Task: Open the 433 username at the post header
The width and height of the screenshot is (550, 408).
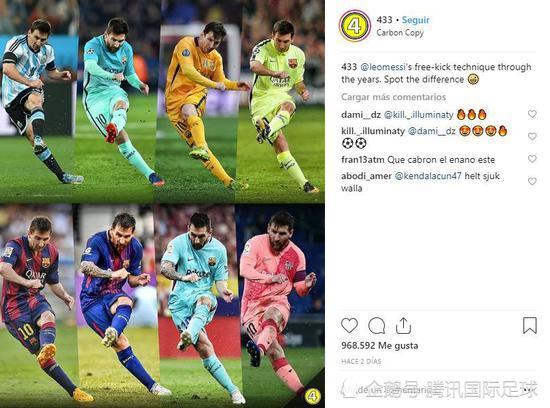Action: [384, 20]
